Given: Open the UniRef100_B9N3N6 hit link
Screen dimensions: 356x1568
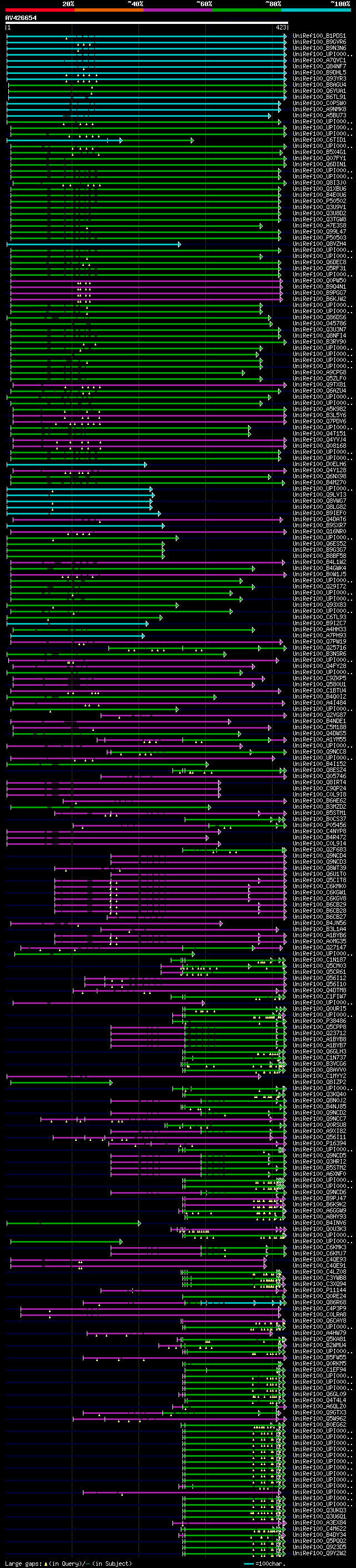Looking at the screenshot, I should (319, 48).
